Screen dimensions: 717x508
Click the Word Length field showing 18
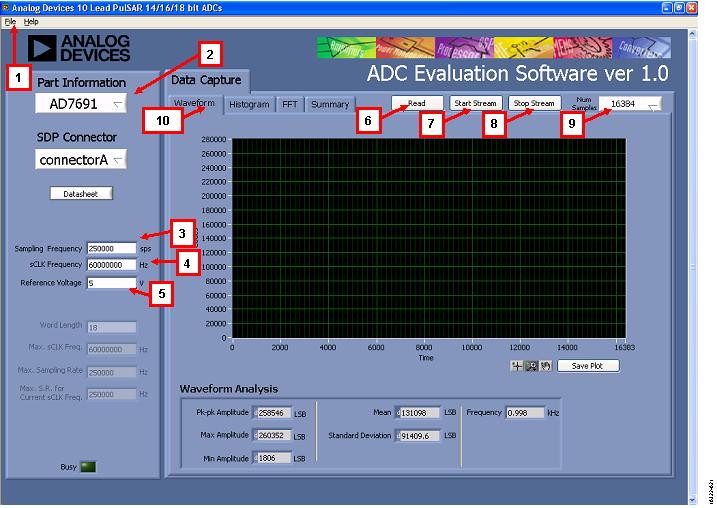(x=112, y=327)
